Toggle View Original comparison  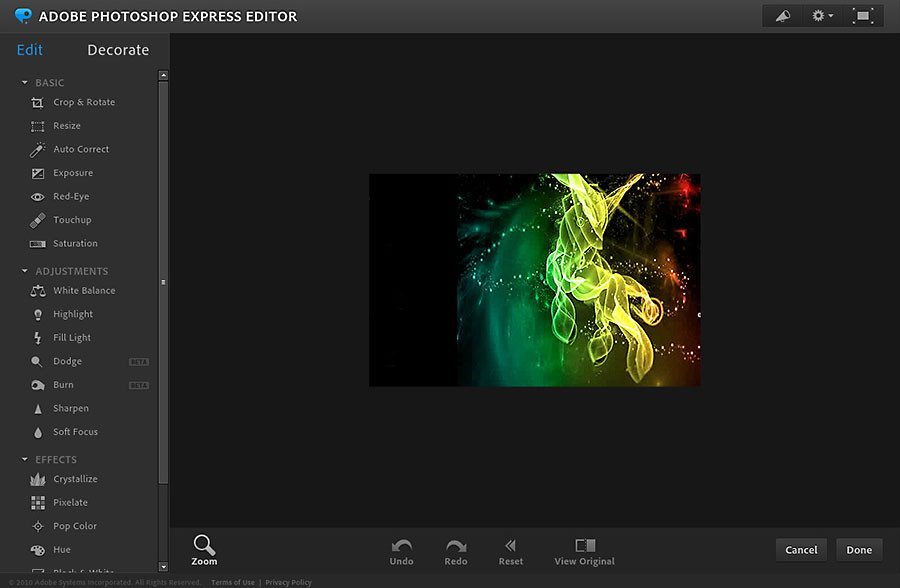[x=585, y=550]
